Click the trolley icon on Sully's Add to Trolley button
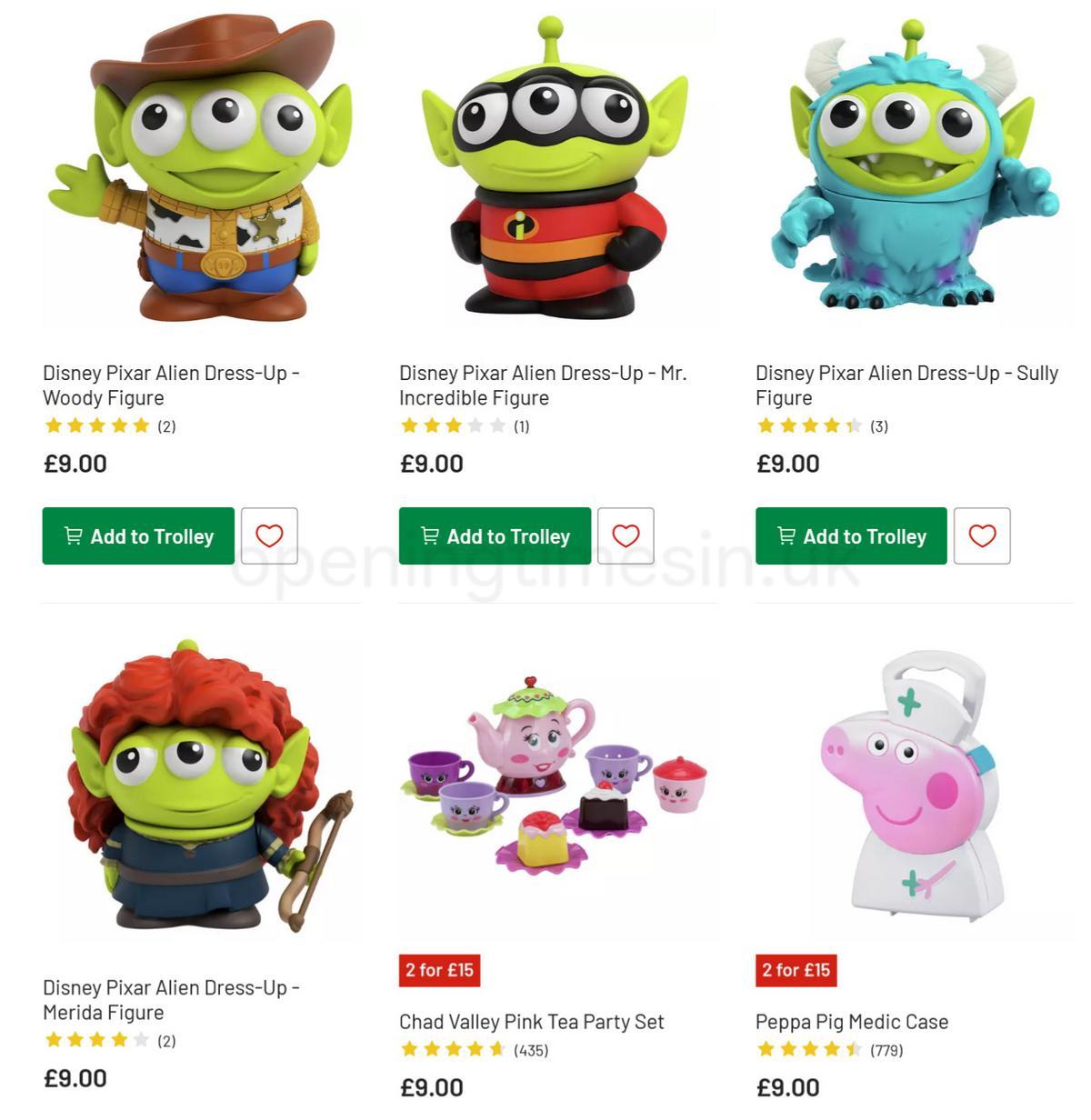This screenshot has width=1091, height=1120. (x=786, y=535)
